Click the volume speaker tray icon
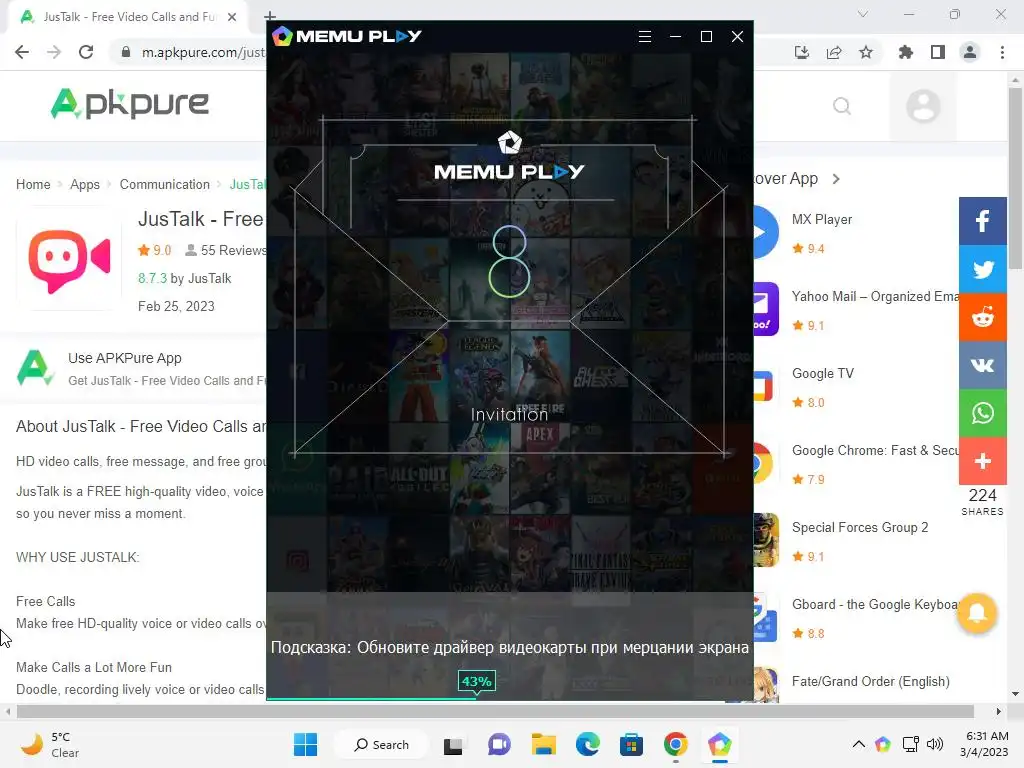 tap(935, 744)
